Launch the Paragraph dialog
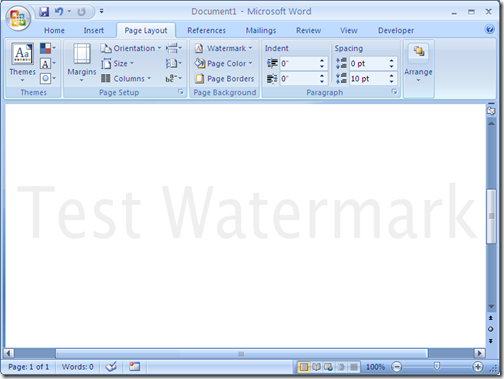 tap(394, 92)
